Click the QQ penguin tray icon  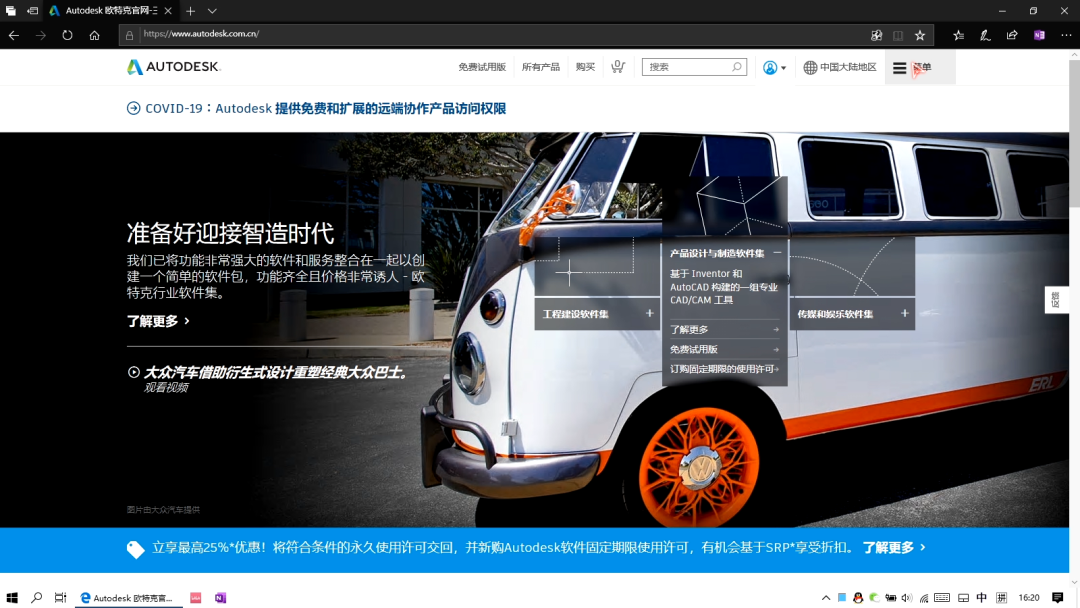click(858, 598)
